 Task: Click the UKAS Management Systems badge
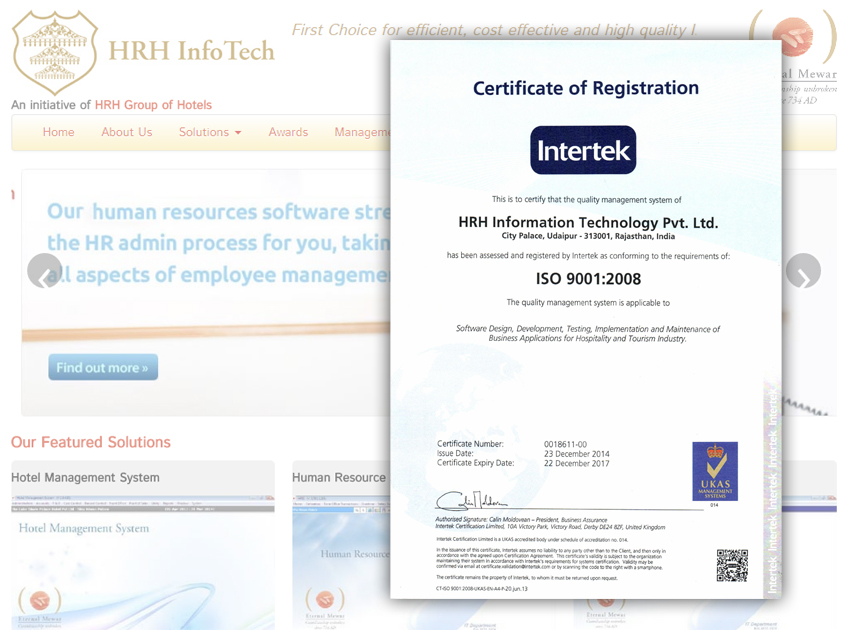point(715,471)
